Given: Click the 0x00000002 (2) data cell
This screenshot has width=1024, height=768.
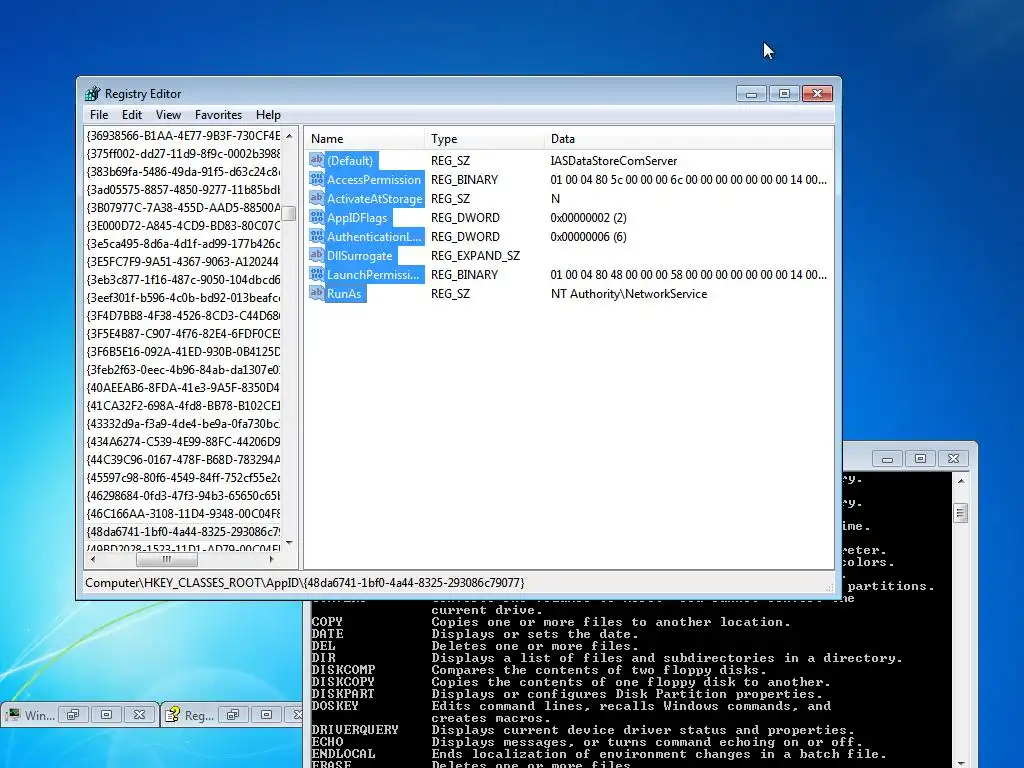Looking at the screenshot, I should [588, 217].
